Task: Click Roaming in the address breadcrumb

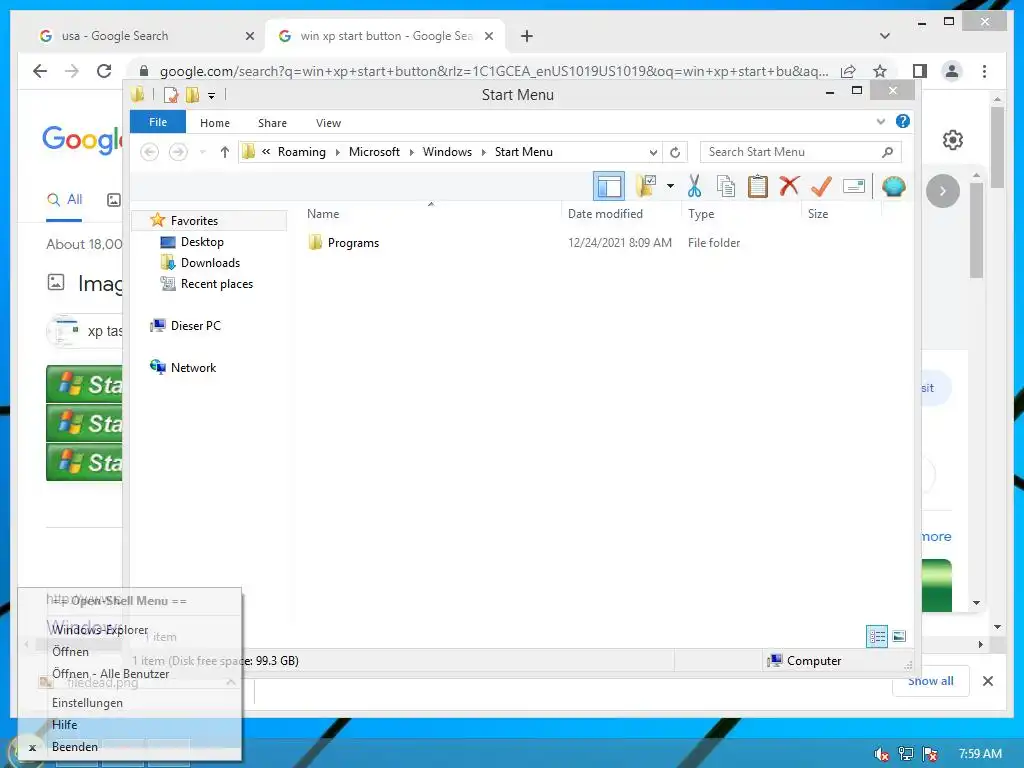Action: [301, 152]
